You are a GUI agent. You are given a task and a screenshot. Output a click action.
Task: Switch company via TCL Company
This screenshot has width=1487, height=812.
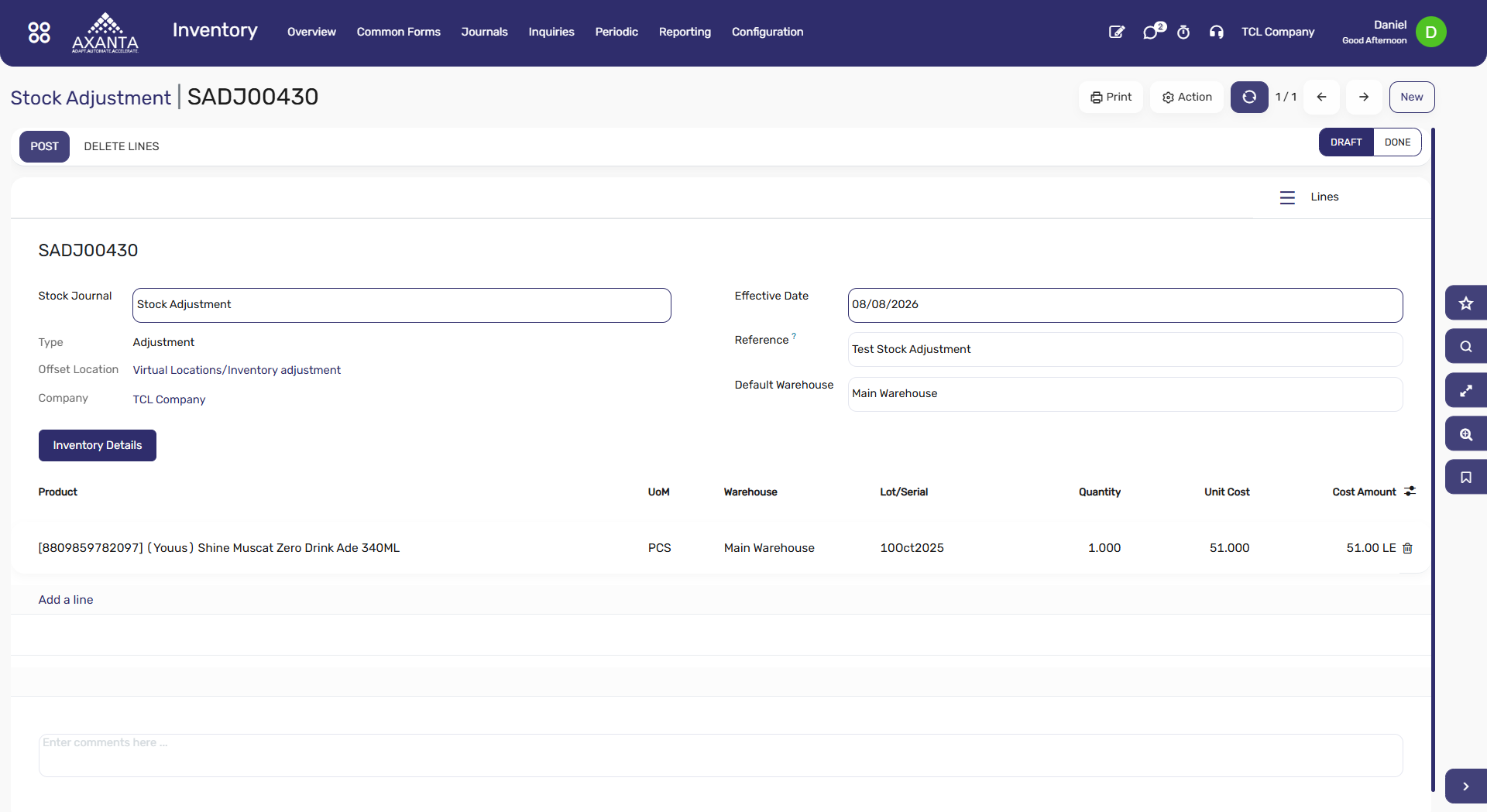1278,32
